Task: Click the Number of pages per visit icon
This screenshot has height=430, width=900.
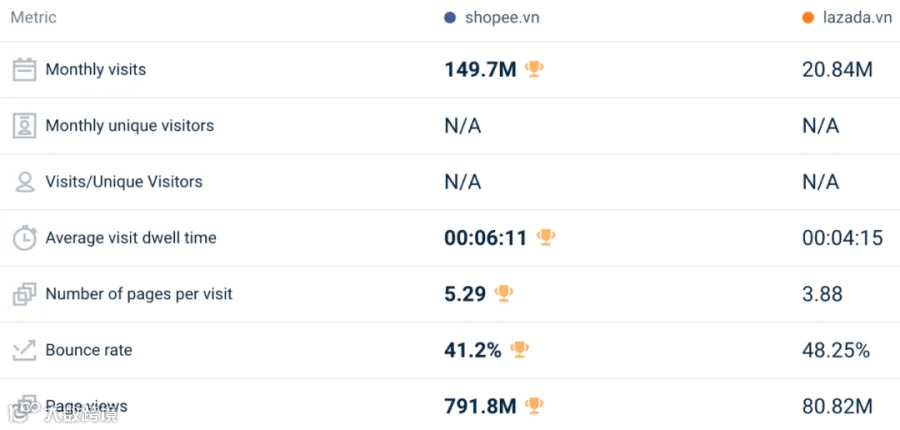Action: [x=25, y=294]
